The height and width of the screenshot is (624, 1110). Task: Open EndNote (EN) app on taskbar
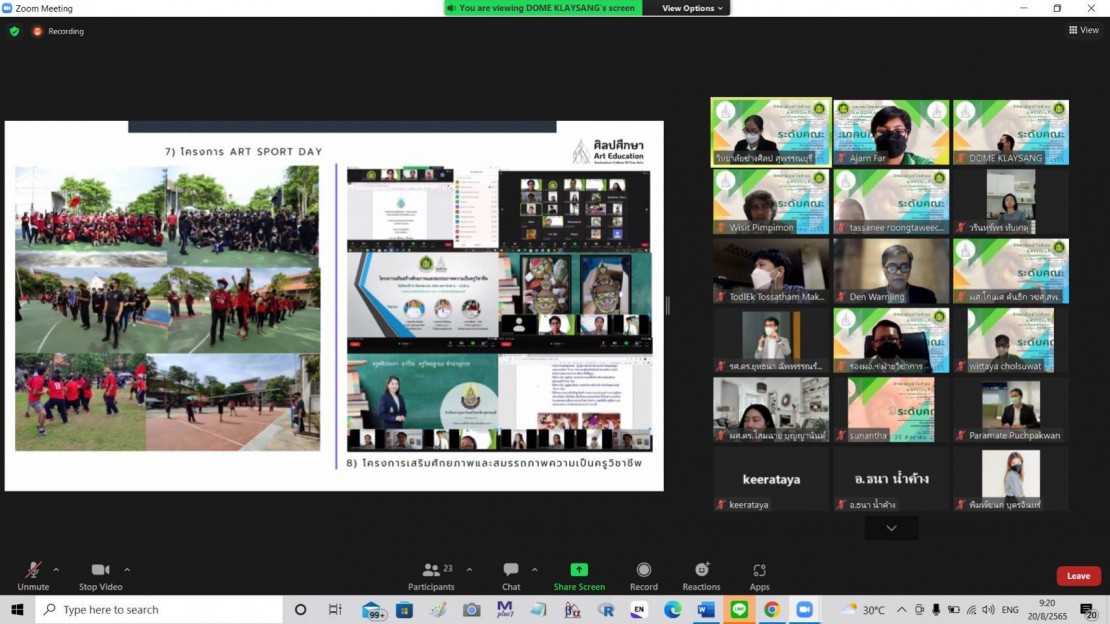coord(639,609)
